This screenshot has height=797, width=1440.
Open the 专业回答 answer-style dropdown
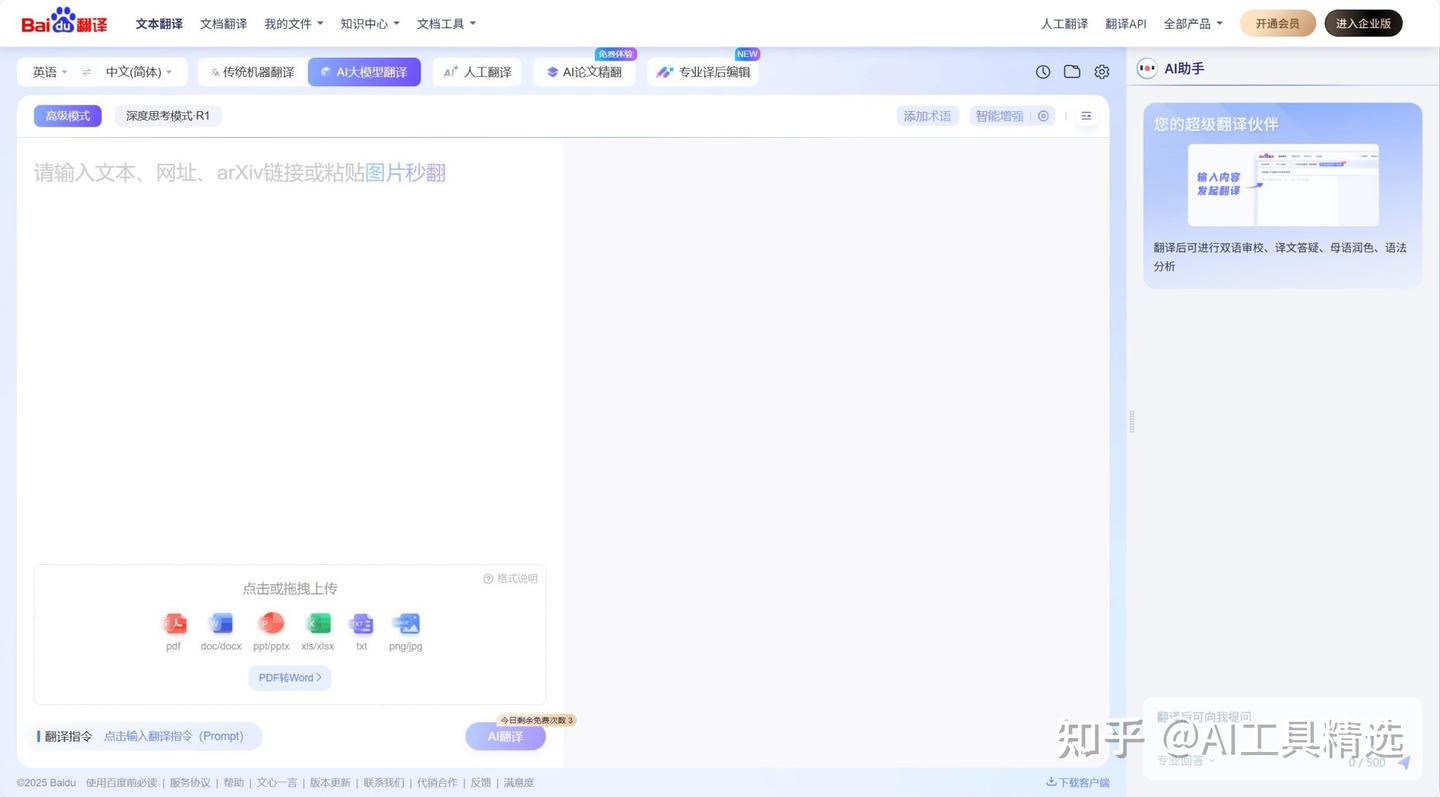pos(1186,761)
